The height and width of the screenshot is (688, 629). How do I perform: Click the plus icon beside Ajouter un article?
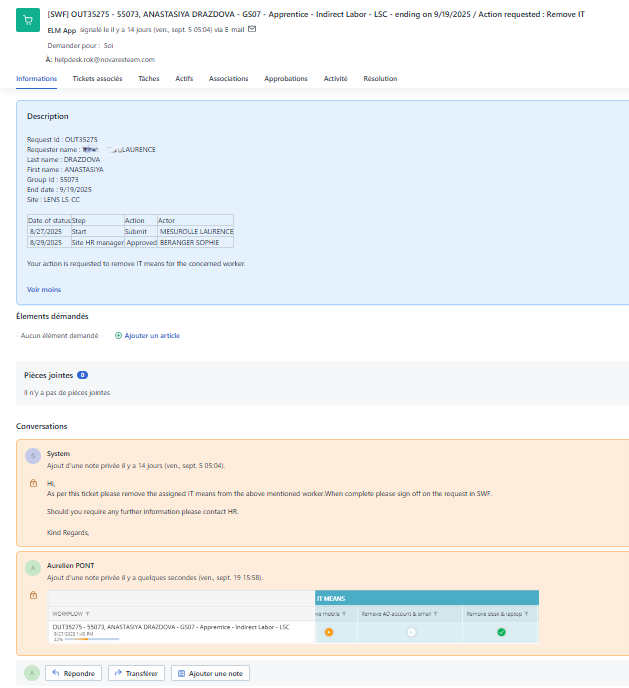118,336
